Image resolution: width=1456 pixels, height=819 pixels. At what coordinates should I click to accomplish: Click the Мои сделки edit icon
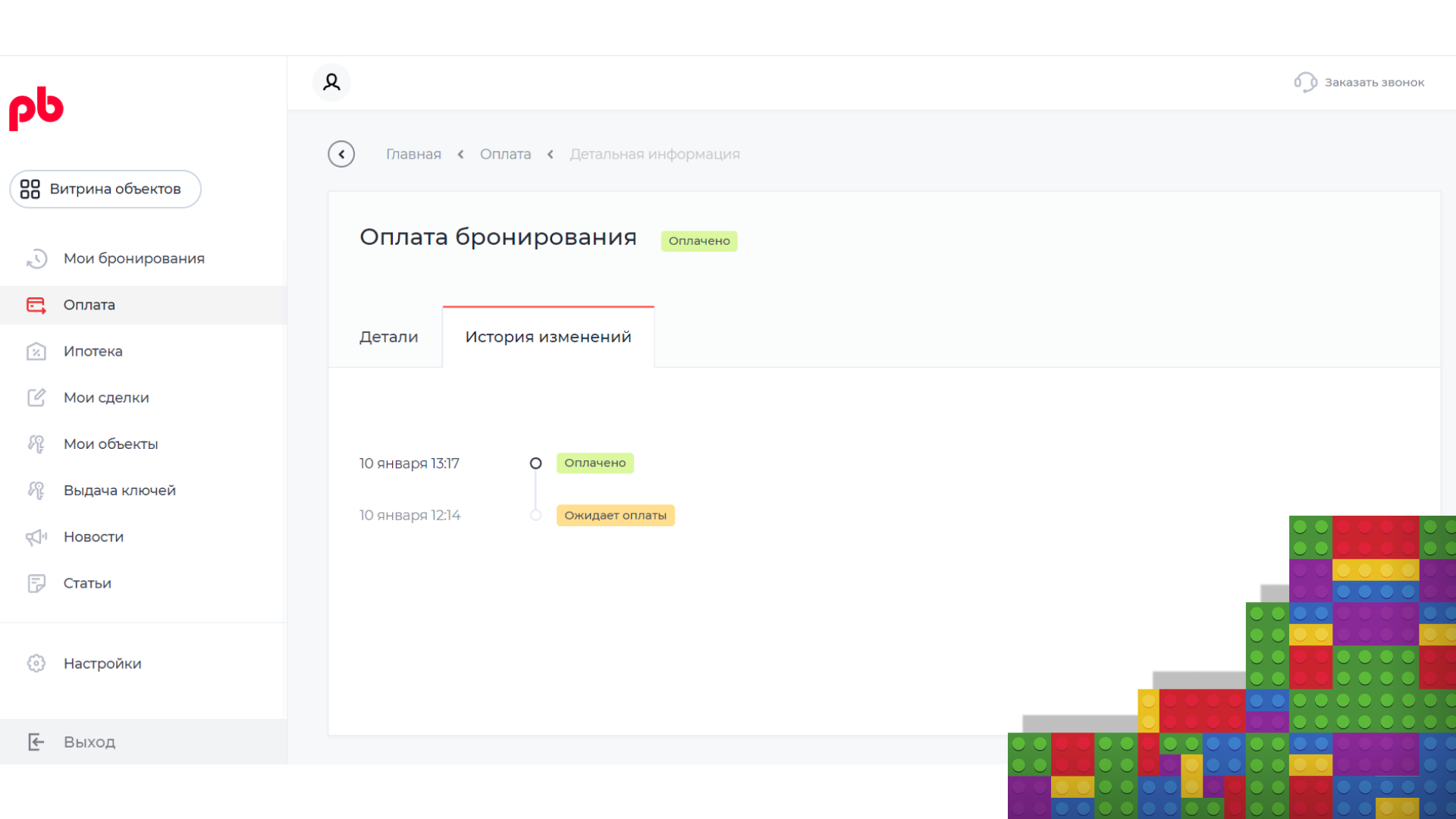[x=36, y=397]
